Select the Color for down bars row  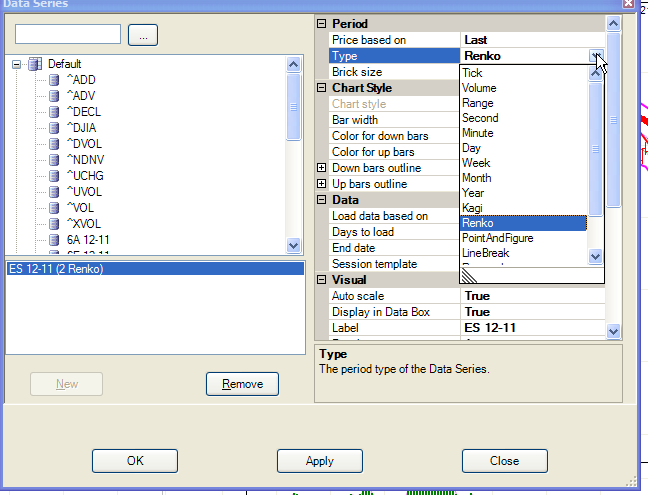[394, 136]
